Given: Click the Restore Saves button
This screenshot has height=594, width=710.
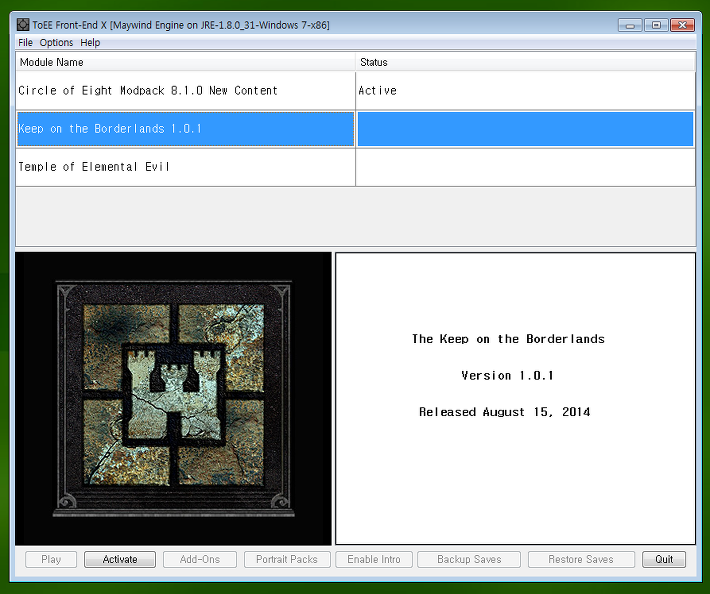Looking at the screenshot, I should point(581,560).
